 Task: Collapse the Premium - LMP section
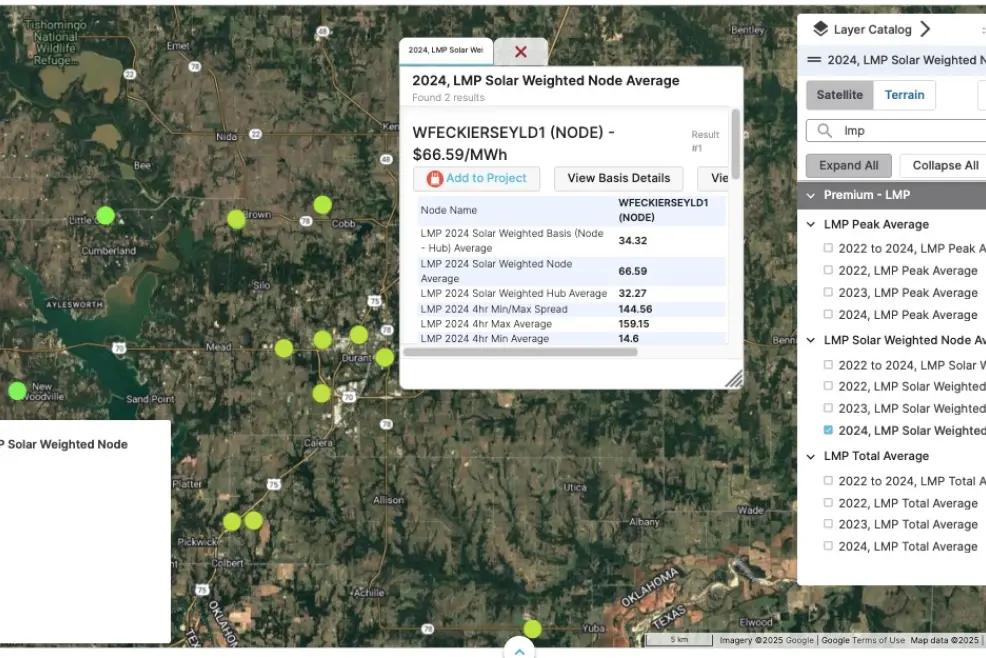811,195
